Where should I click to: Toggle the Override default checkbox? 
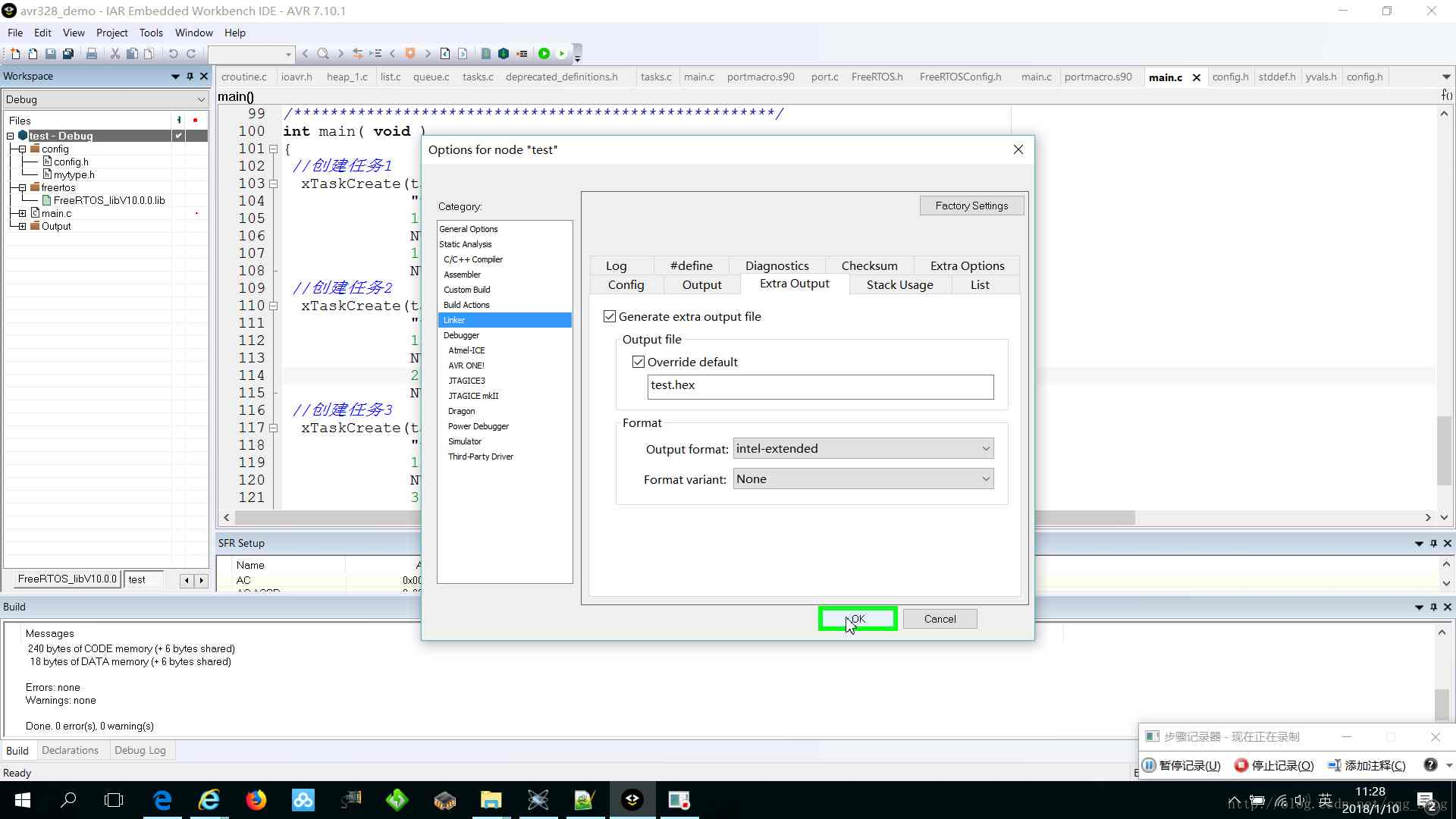639,362
